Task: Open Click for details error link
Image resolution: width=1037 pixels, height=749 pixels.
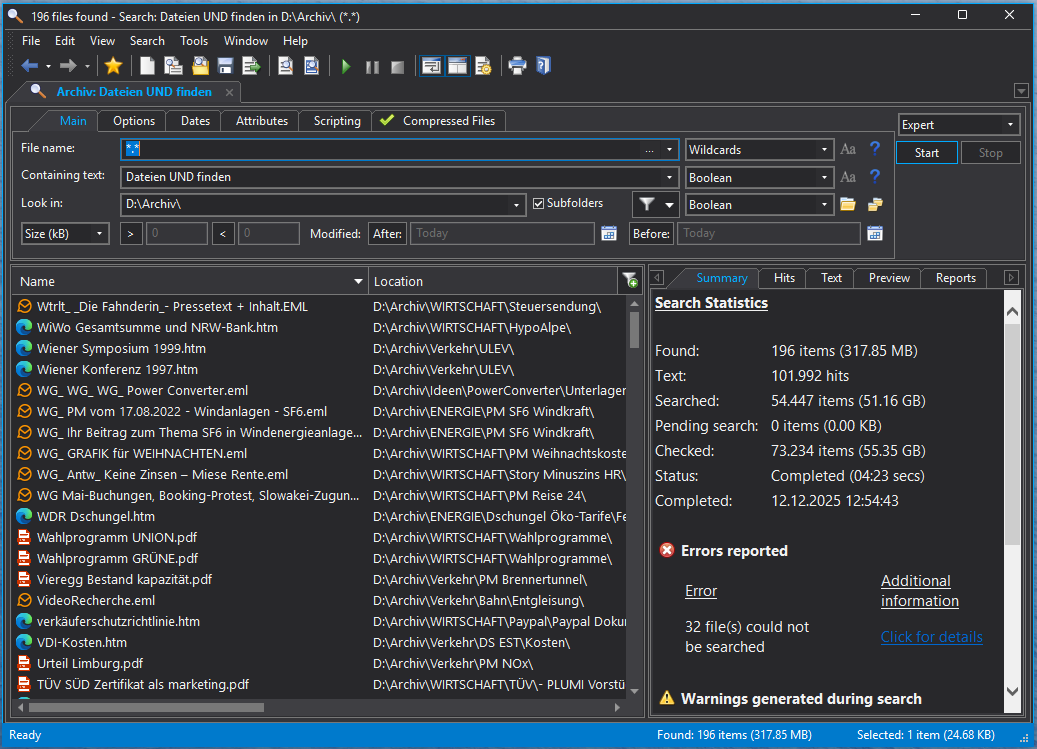Action: coord(931,636)
